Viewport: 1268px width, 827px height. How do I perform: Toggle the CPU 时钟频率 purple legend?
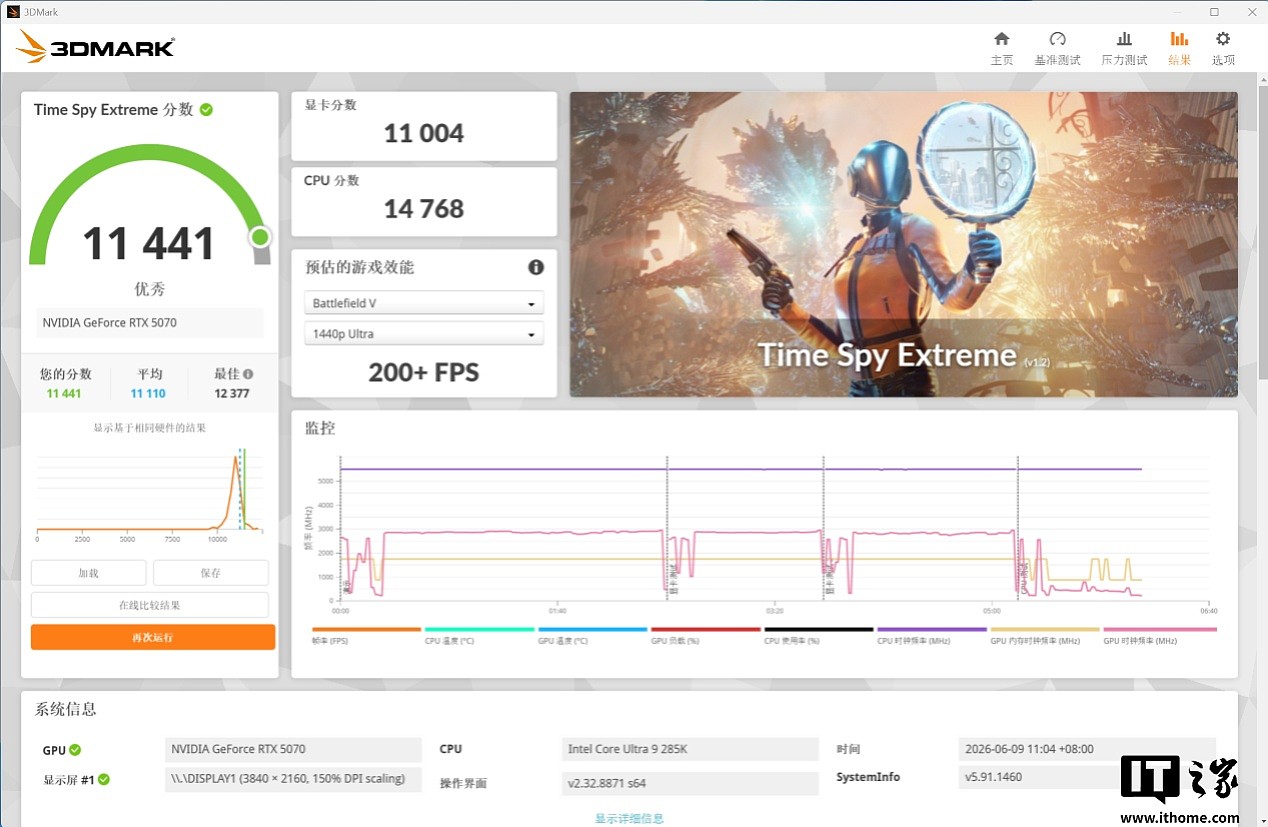(x=931, y=635)
